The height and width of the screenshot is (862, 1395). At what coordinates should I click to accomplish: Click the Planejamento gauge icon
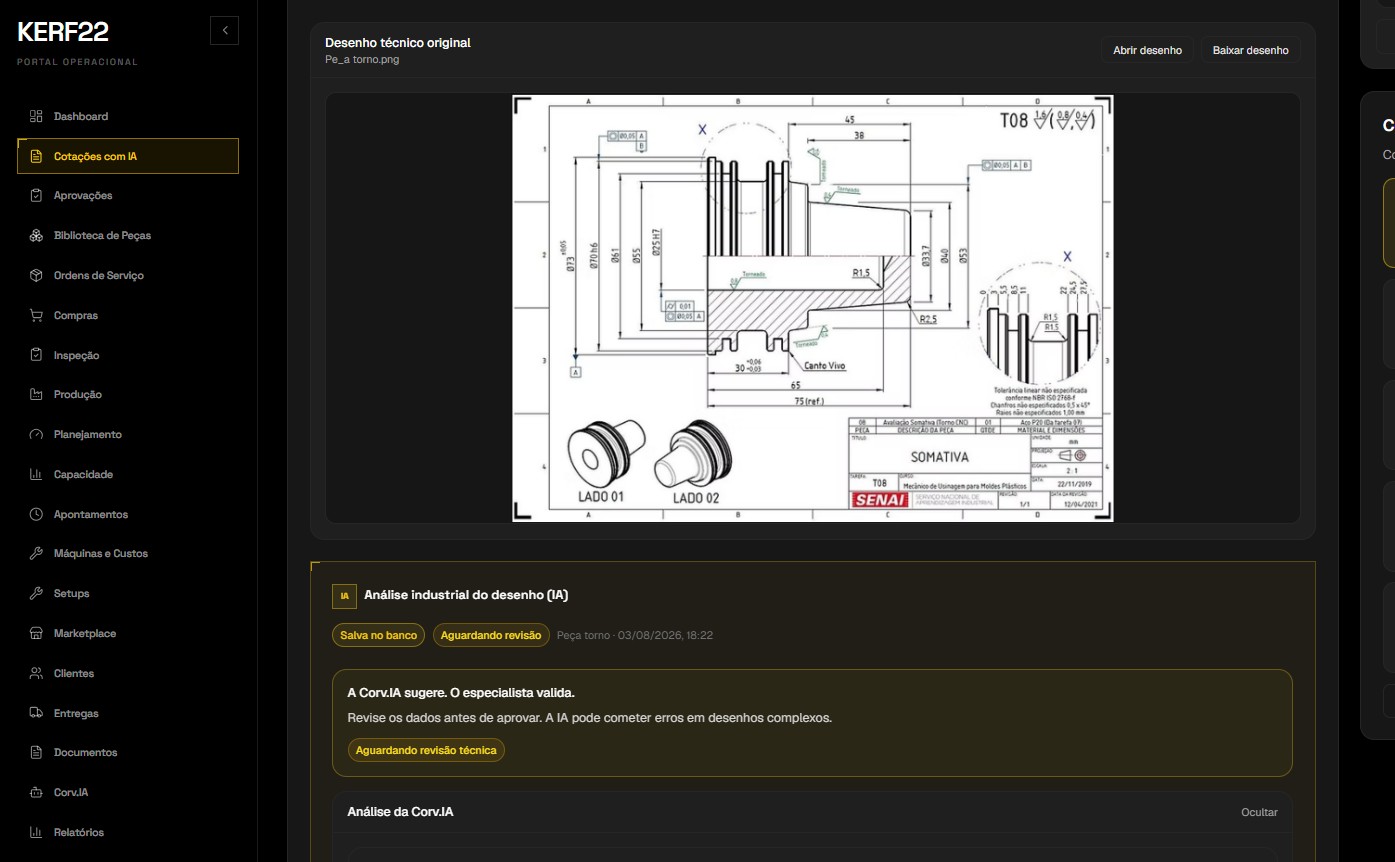(36, 434)
